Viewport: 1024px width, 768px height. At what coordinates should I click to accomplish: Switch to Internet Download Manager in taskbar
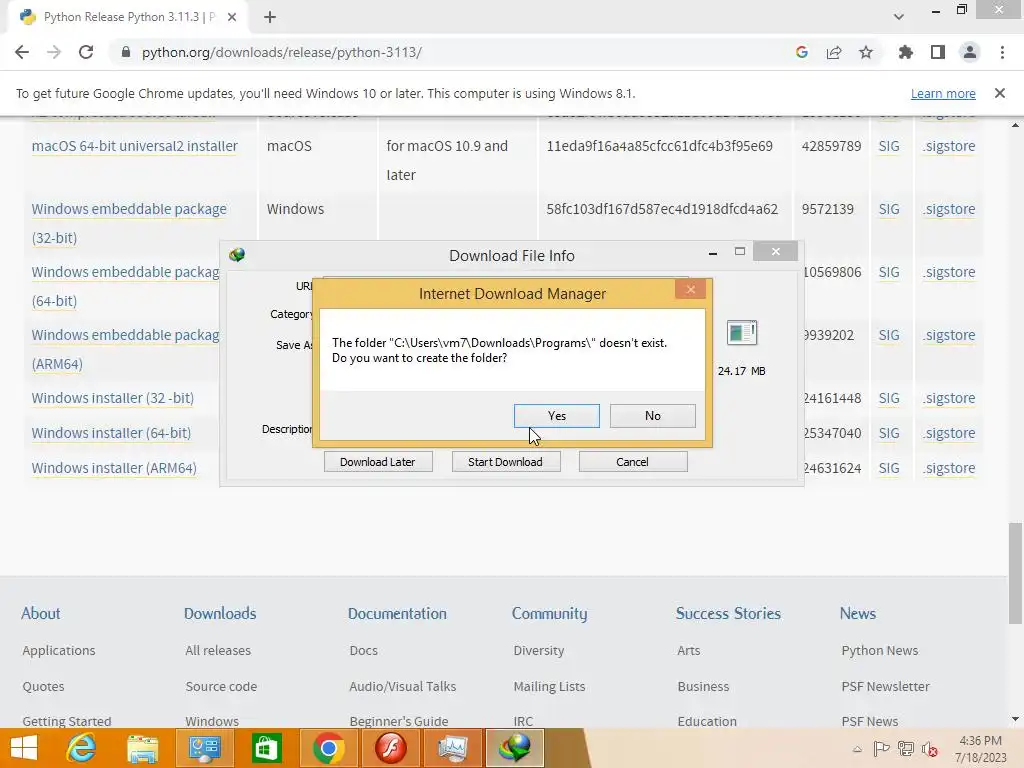click(514, 748)
